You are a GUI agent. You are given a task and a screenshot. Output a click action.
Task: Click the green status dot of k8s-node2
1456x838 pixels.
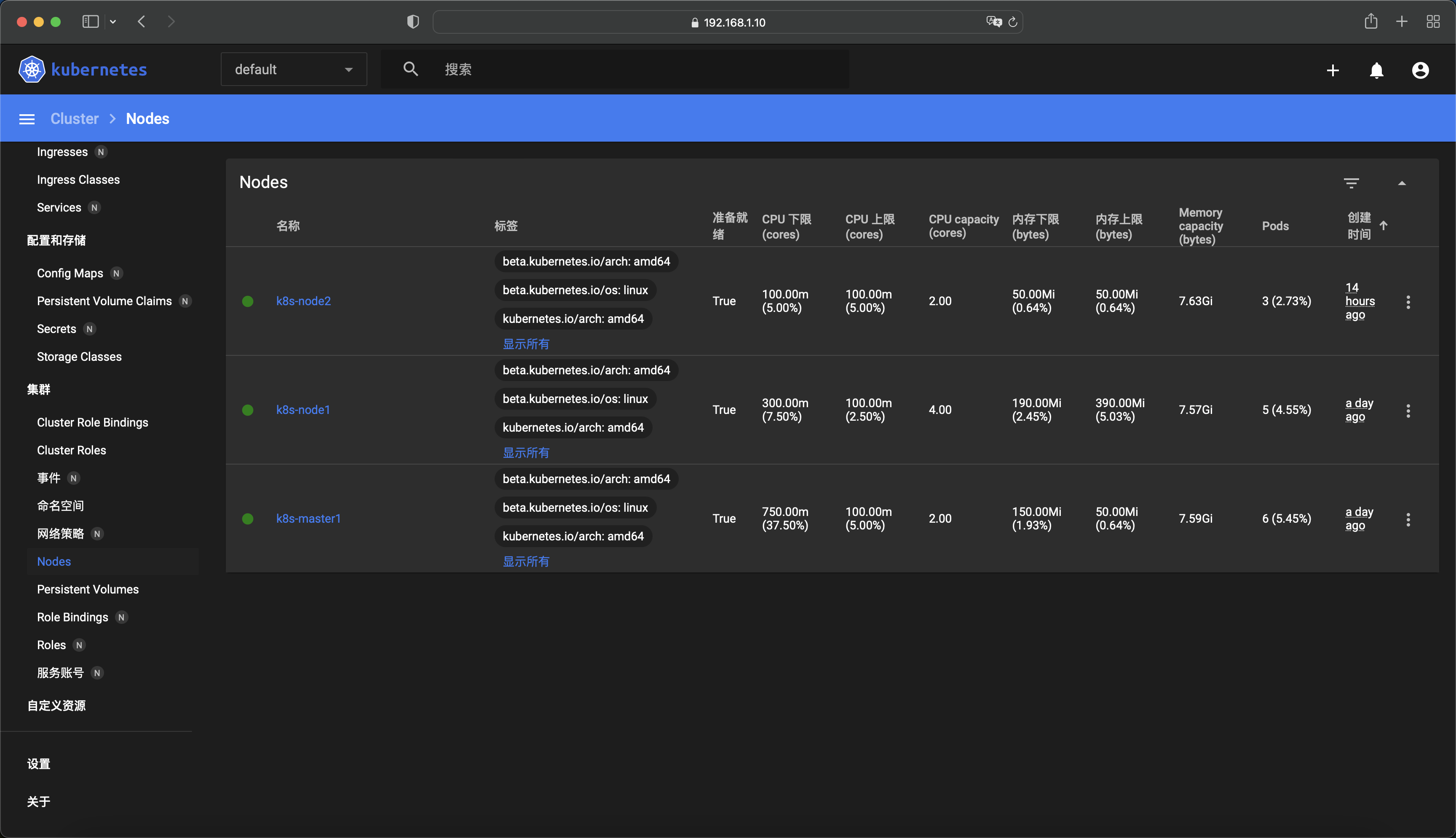click(248, 301)
